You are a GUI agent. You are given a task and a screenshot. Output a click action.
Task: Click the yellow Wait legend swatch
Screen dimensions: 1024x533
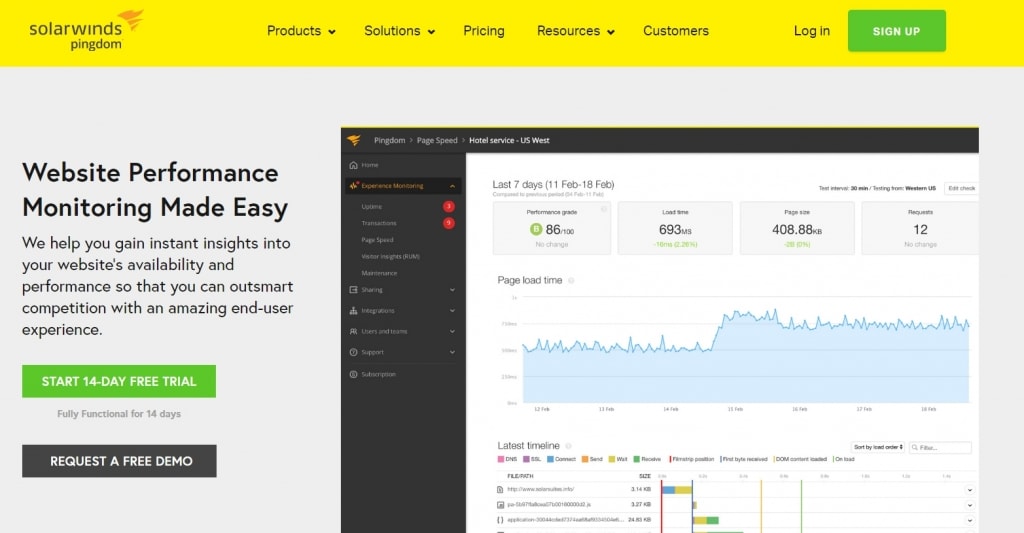point(612,459)
